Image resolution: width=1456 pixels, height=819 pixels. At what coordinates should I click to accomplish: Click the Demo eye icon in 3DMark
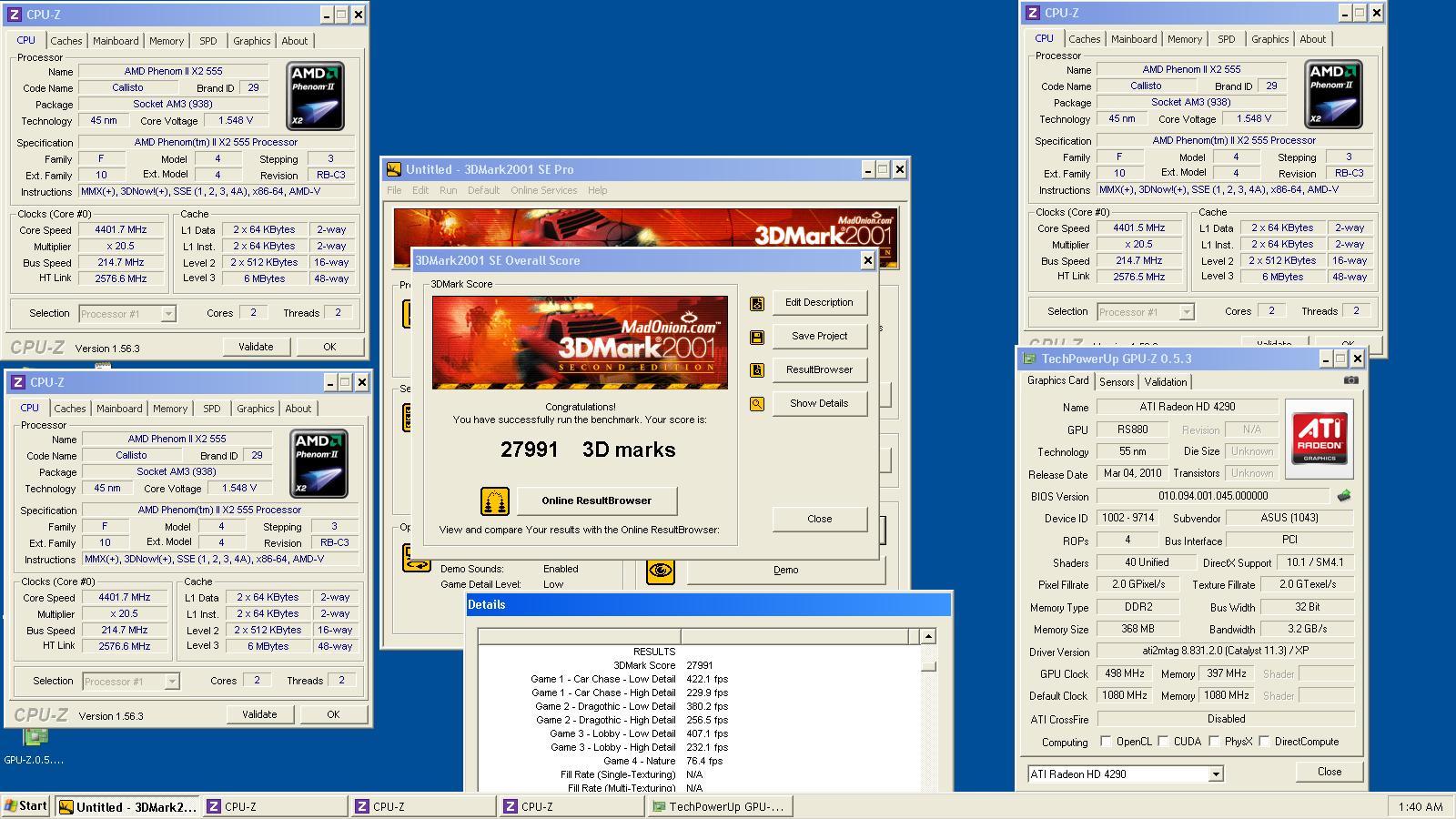[661, 571]
